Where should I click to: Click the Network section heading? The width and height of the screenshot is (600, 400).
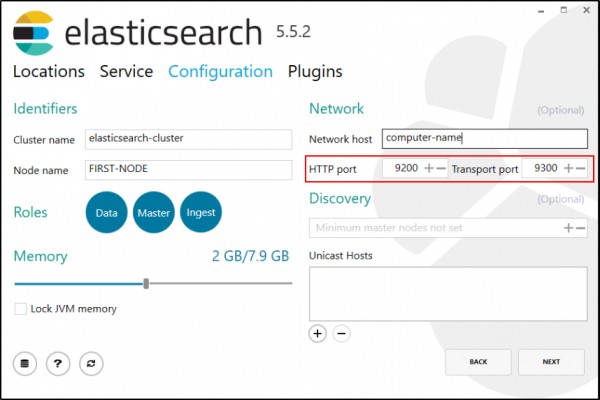tap(336, 109)
